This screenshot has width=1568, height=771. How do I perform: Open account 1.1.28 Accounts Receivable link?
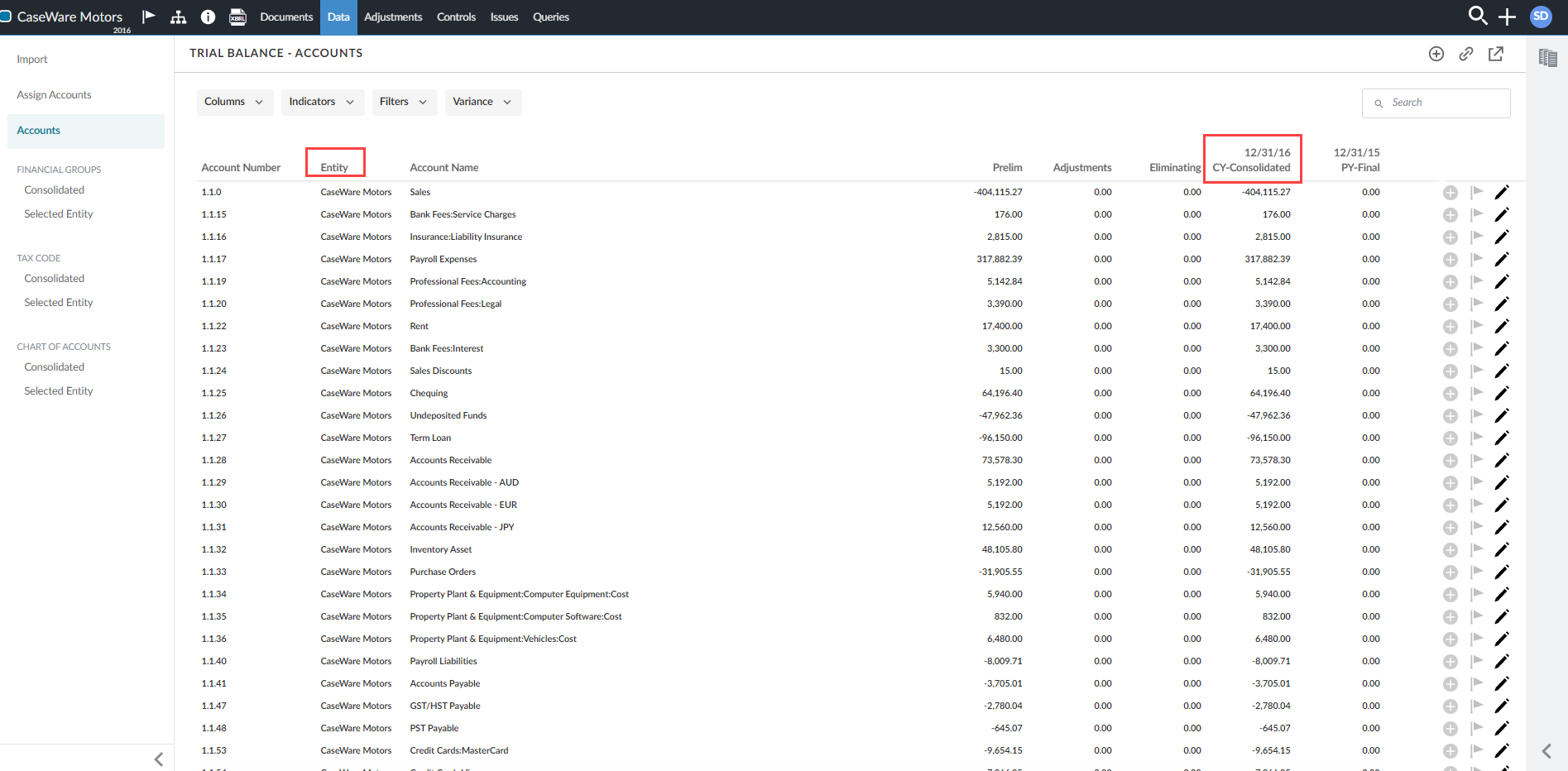point(213,460)
